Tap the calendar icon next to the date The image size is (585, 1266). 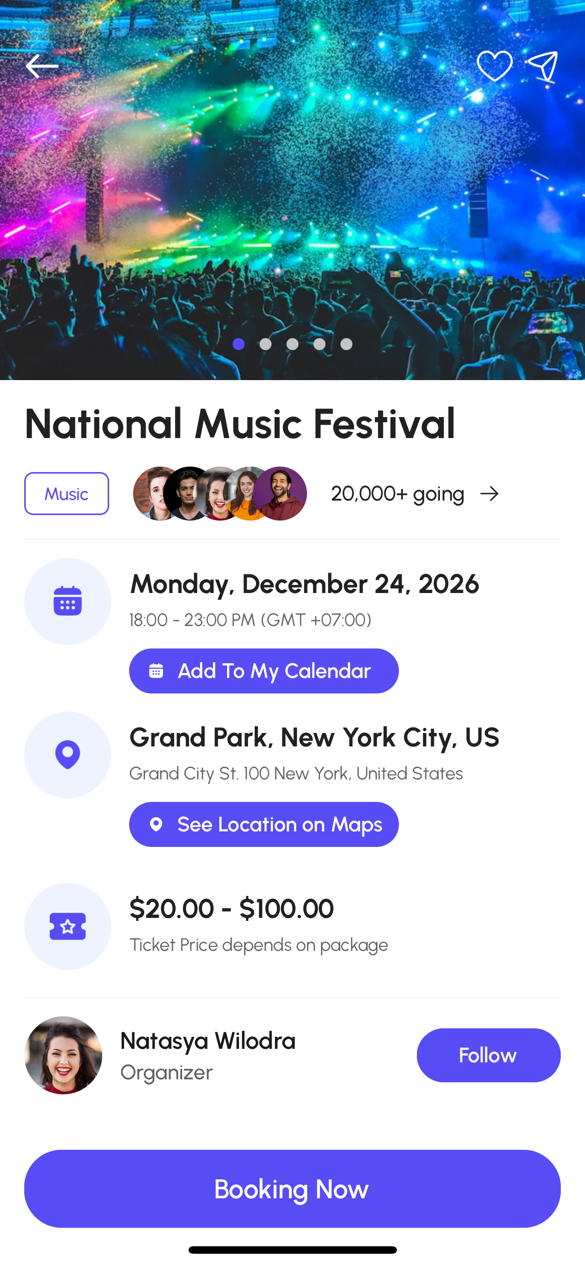pos(67,601)
